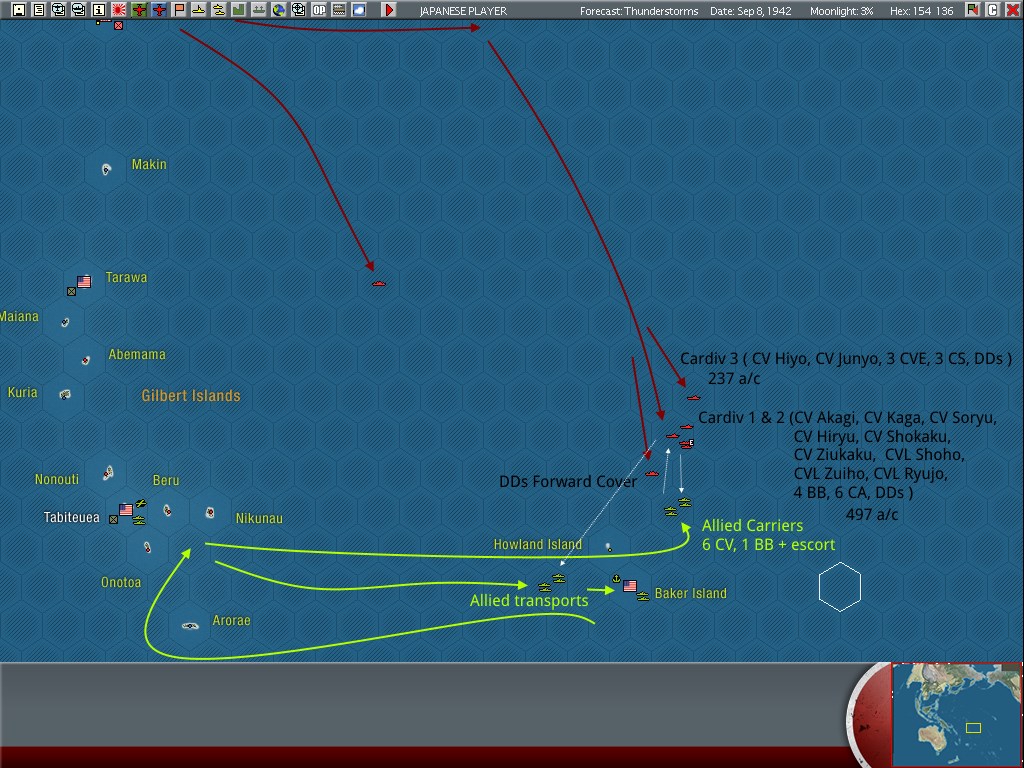This screenshot has height=768, width=1024.
Task: Click the anchor icon at Baker Island
Action: (x=616, y=579)
